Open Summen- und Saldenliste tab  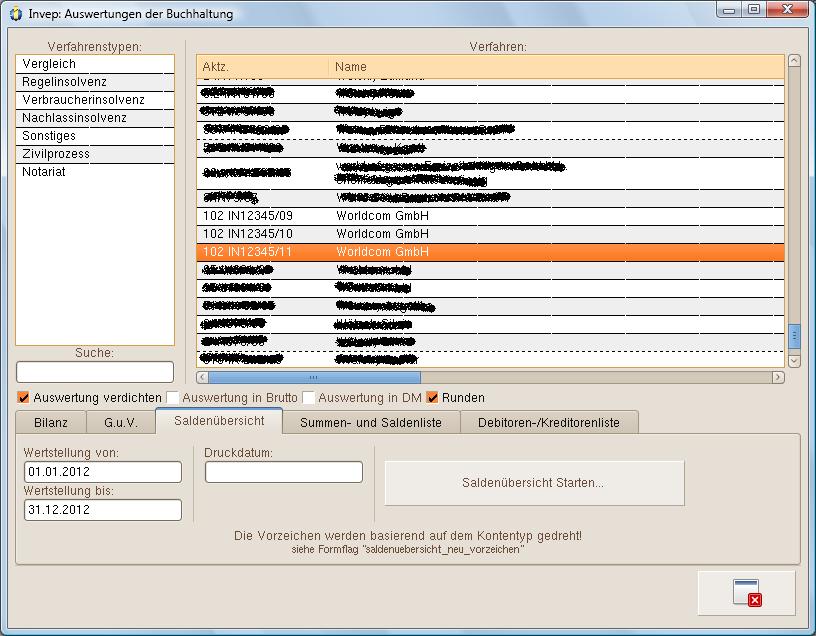tap(371, 423)
